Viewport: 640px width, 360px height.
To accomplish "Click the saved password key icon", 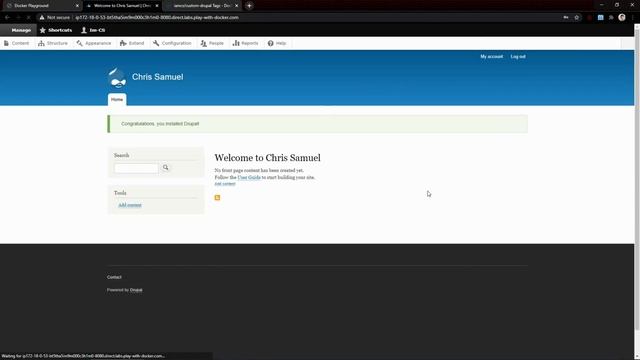I will [x=566, y=18].
